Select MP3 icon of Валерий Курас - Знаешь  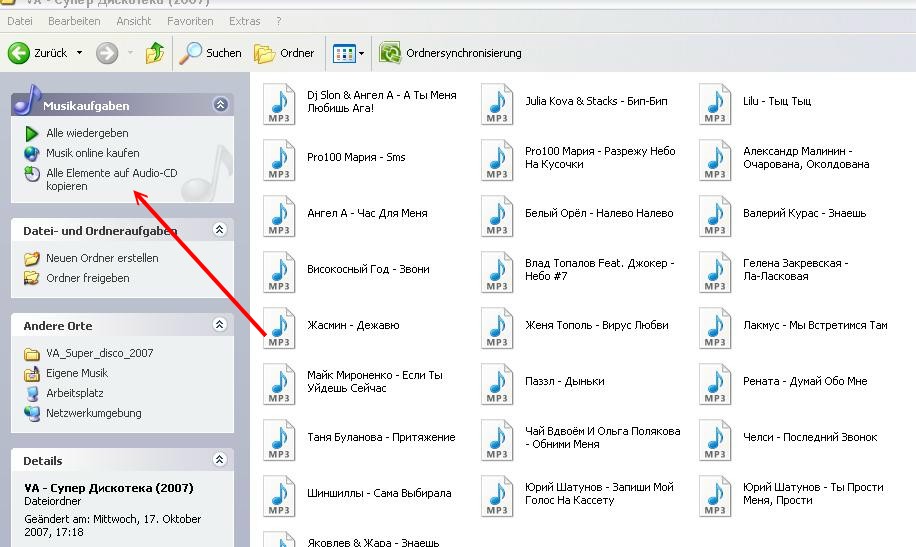(x=714, y=216)
